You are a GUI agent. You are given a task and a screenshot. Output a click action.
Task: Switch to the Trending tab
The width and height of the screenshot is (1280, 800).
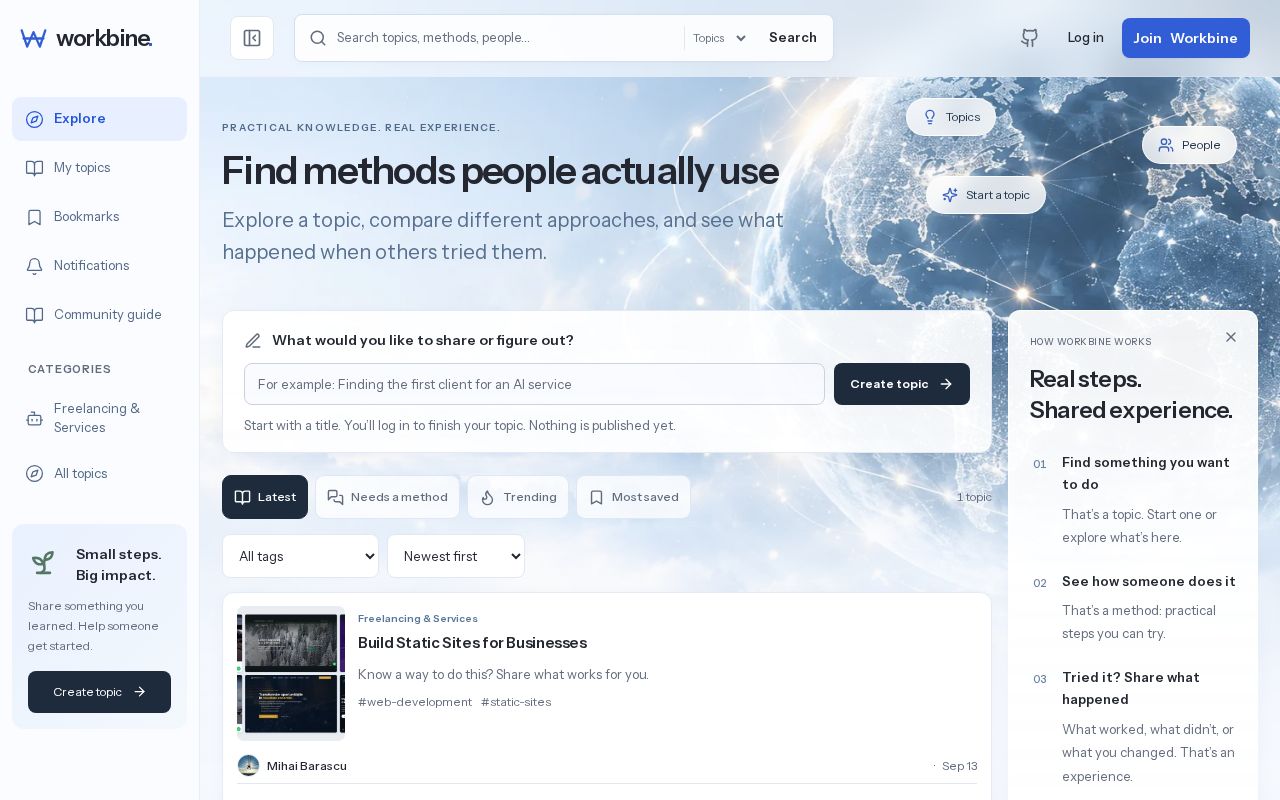click(x=518, y=497)
